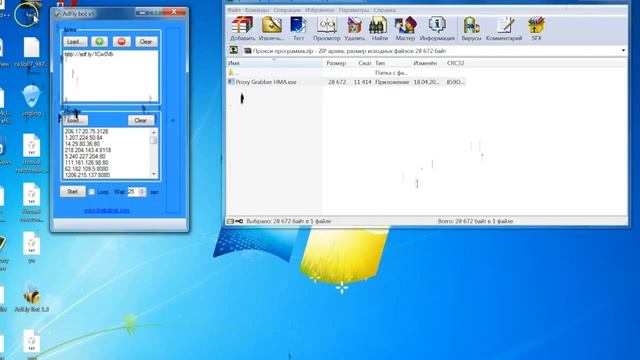Click the green add-link button in AdfLy bot
640x360 pixels.
(99, 42)
